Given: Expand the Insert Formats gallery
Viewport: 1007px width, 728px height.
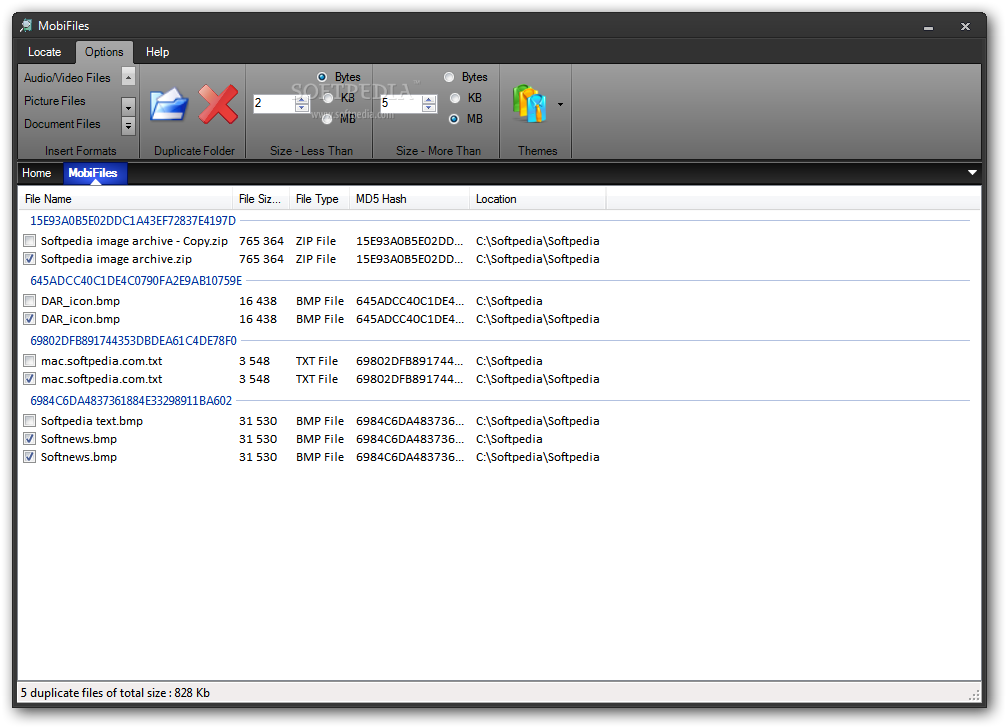Looking at the screenshot, I should 128,126.
